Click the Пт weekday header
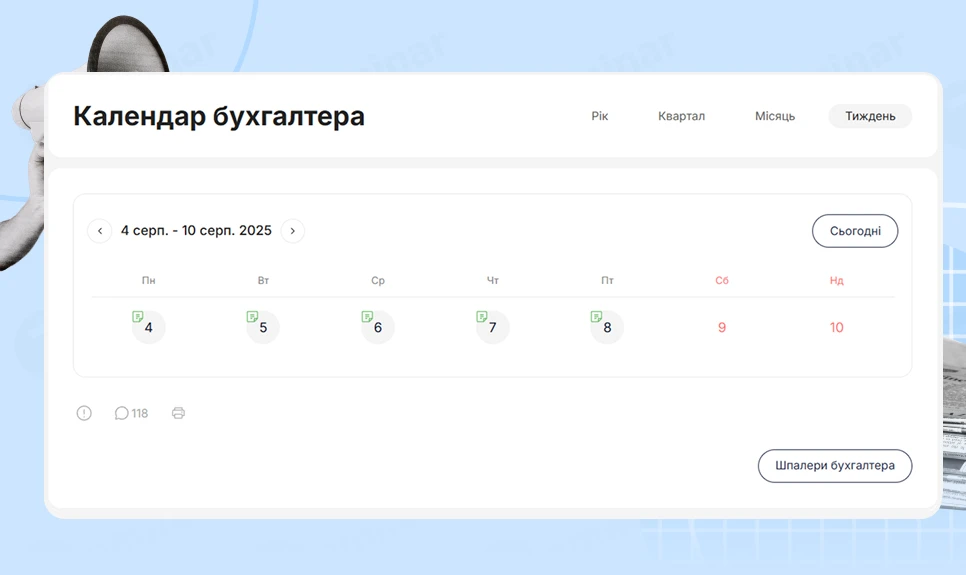The height and width of the screenshot is (575, 966). pyautogui.click(x=607, y=280)
